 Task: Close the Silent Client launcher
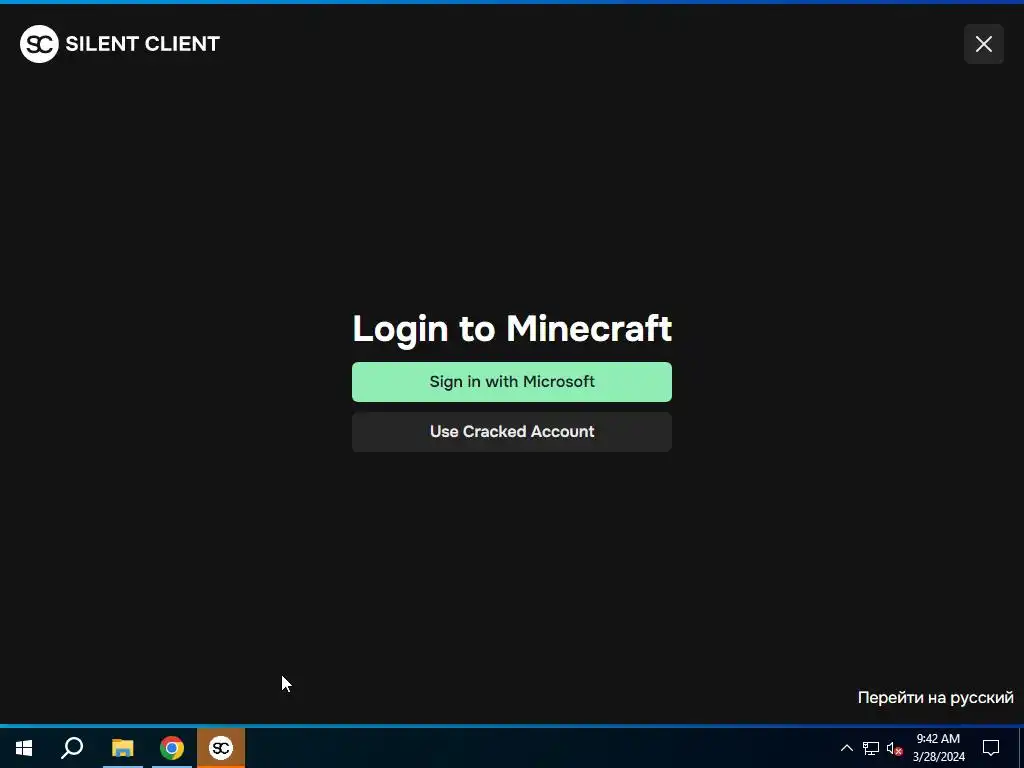coord(984,44)
